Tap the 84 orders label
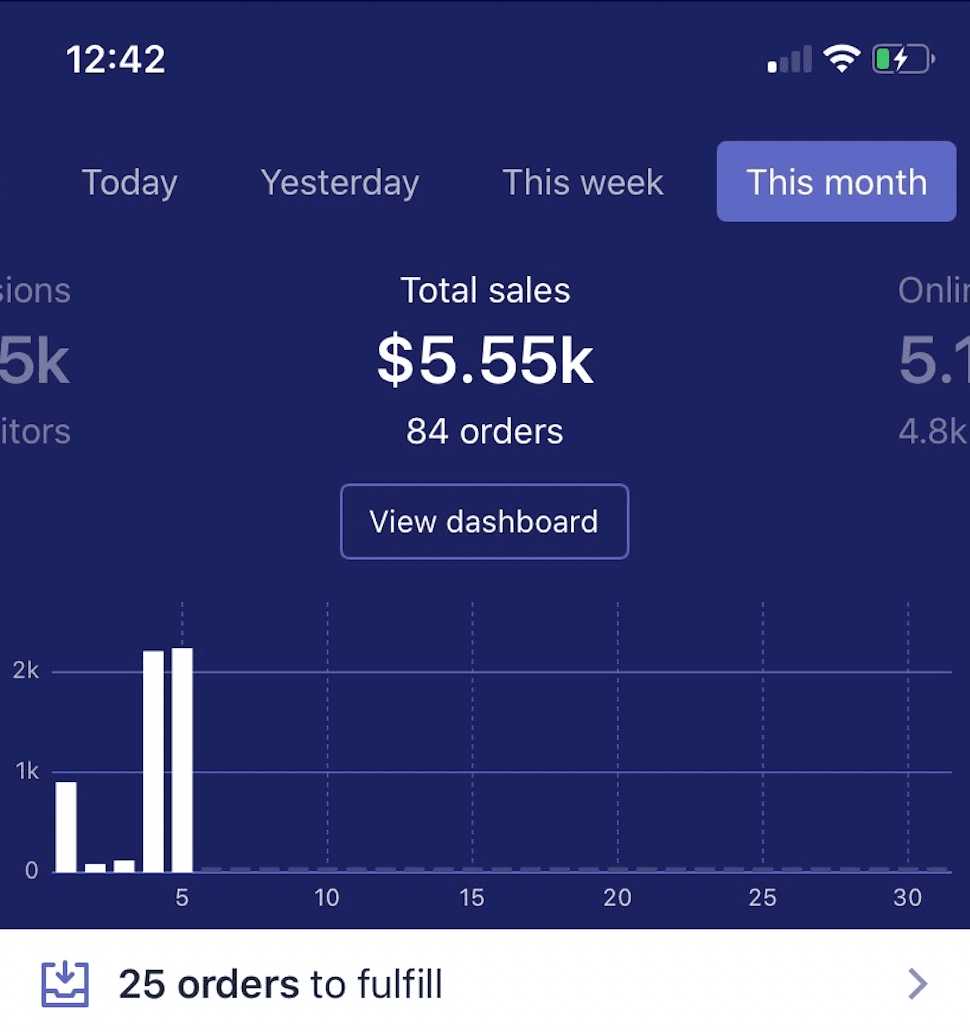 pyautogui.click(x=485, y=431)
